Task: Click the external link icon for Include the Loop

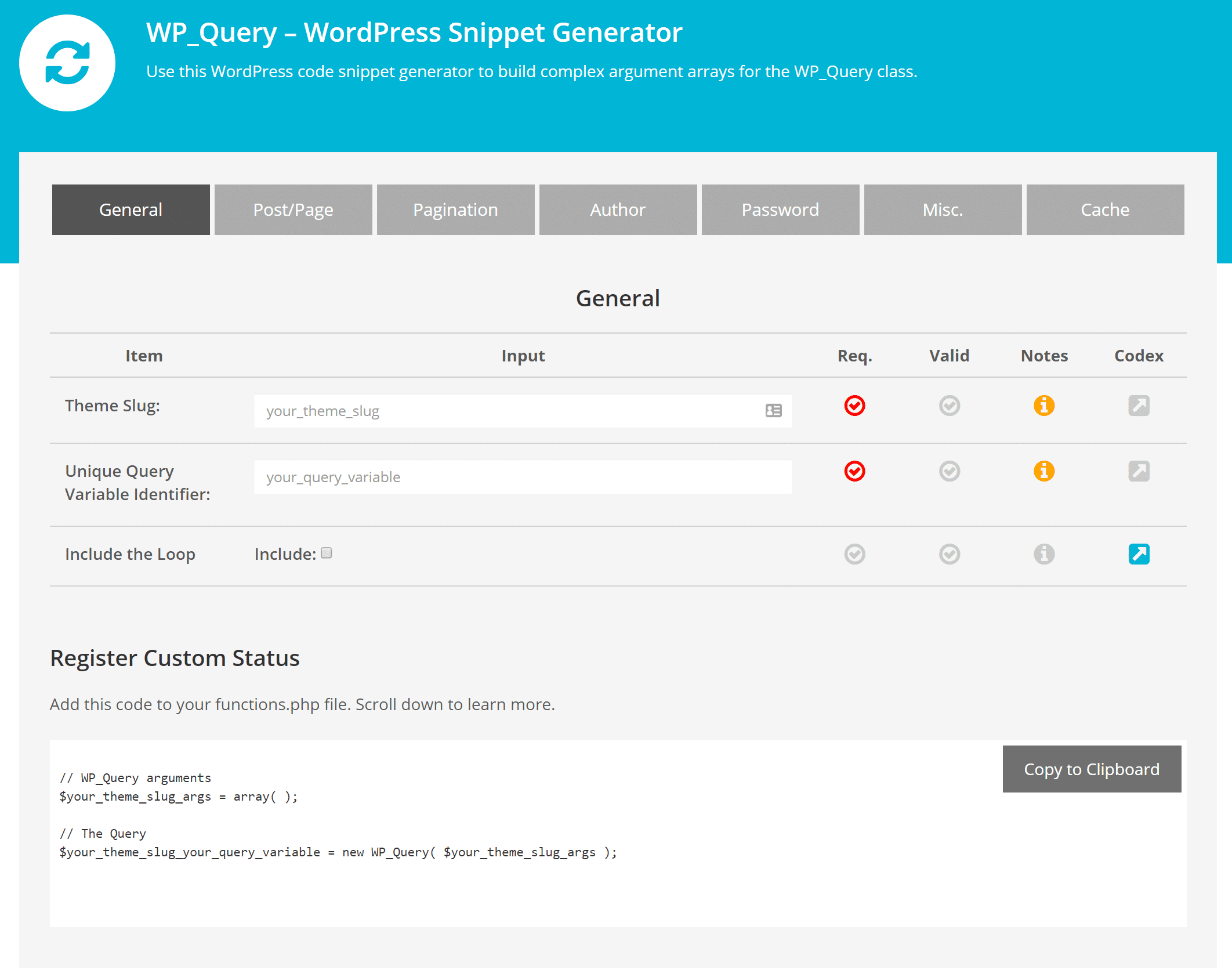Action: point(1138,553)
